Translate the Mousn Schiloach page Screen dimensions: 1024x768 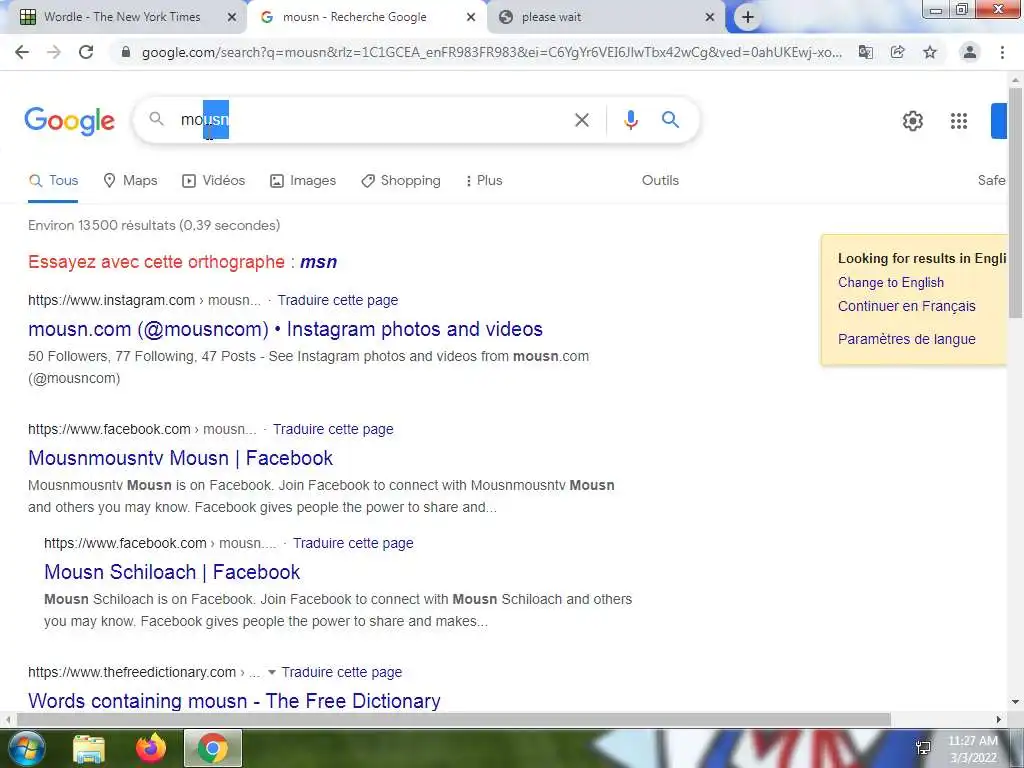[x=353, y=543]
